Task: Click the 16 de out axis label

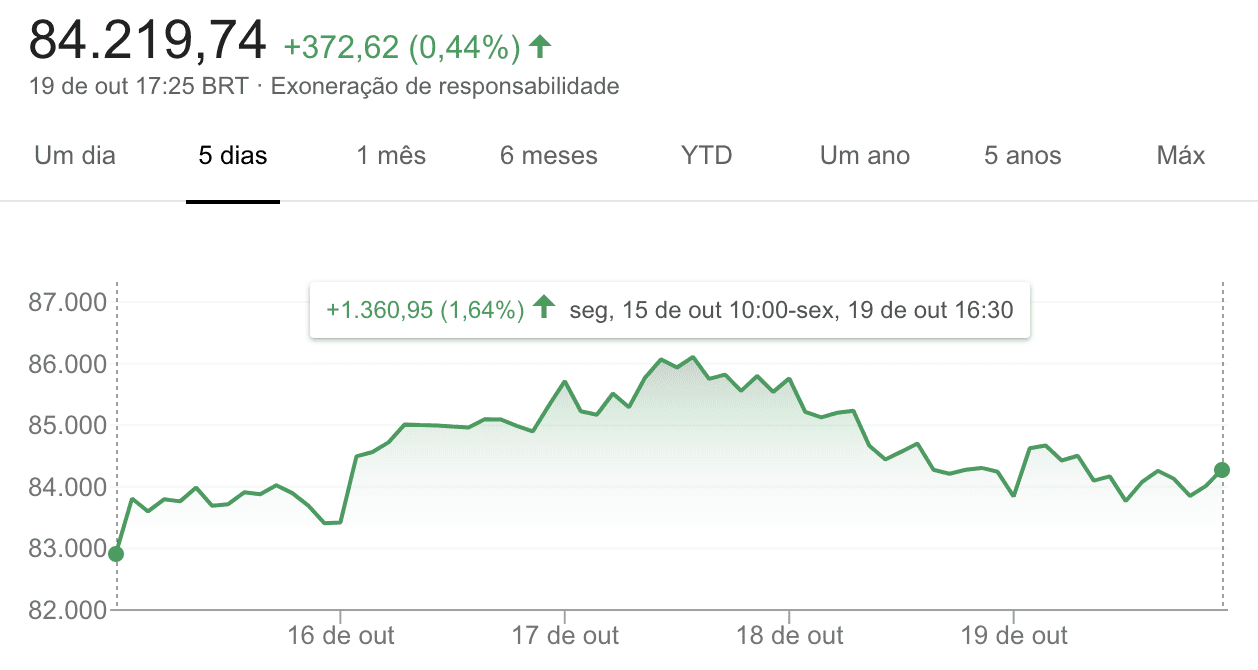Action: pyautogui.click(x=341, y=635)
